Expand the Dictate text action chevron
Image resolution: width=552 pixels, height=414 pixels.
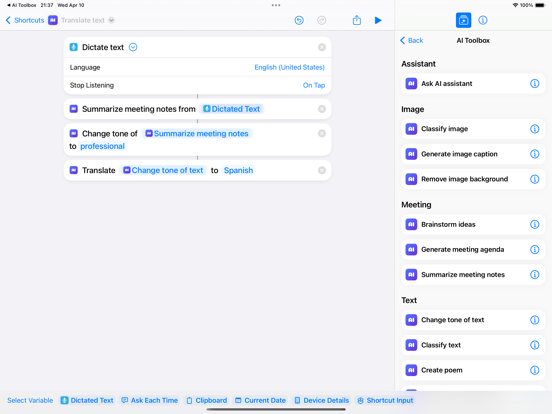(x=133, y=47)
